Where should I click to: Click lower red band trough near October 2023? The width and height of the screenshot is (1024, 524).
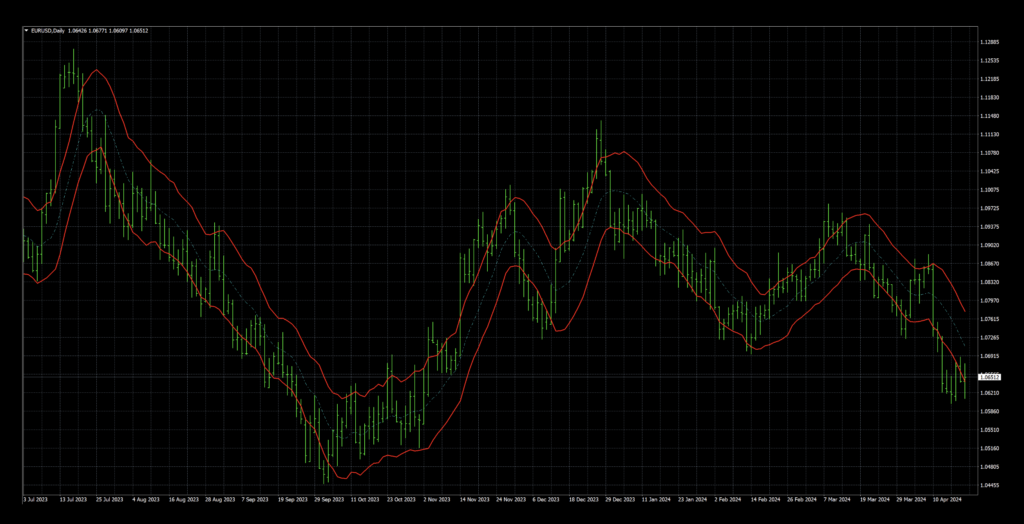(x=338, y=478)
